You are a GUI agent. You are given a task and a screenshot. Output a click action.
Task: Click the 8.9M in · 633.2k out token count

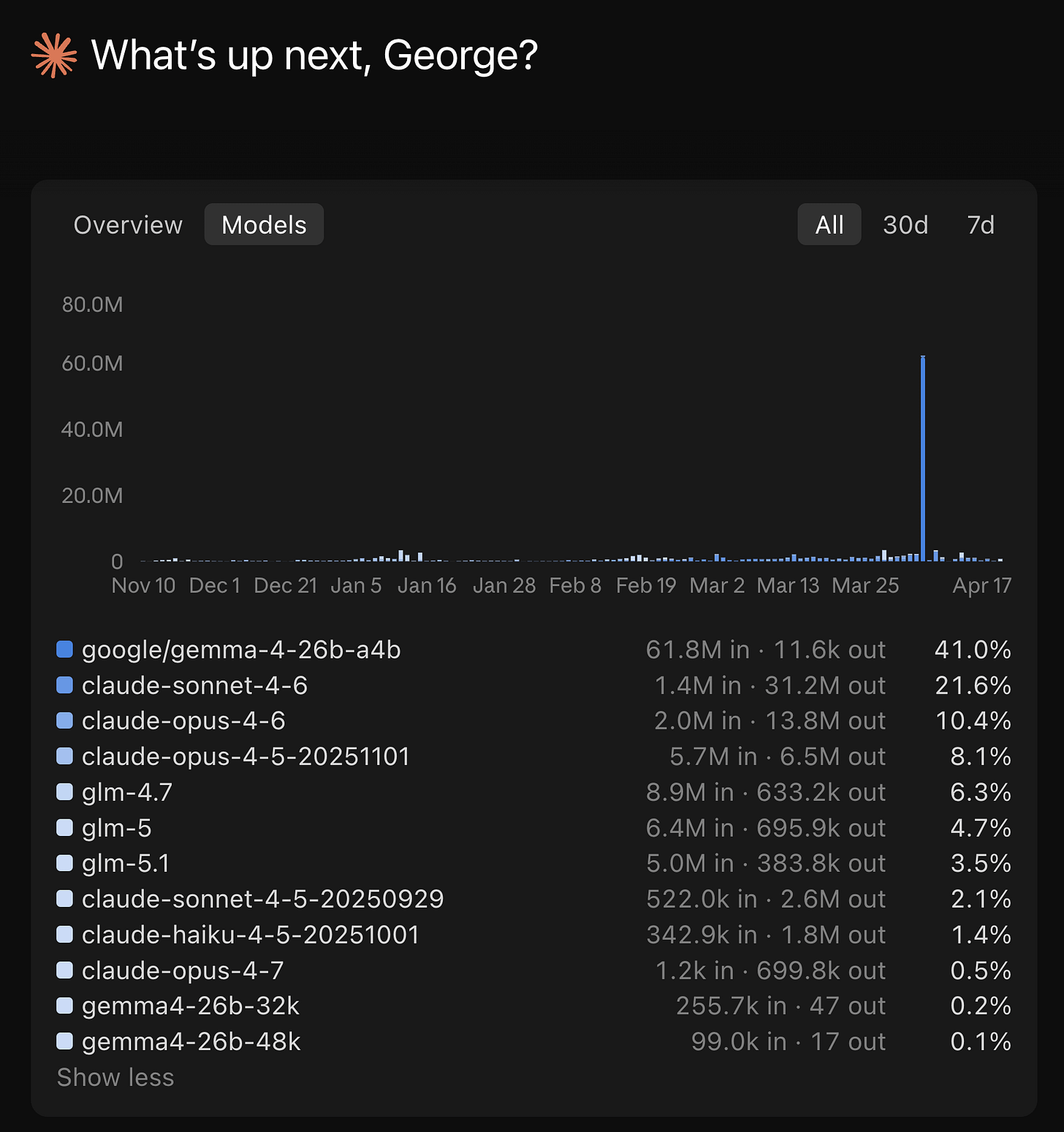click(766, 792)
